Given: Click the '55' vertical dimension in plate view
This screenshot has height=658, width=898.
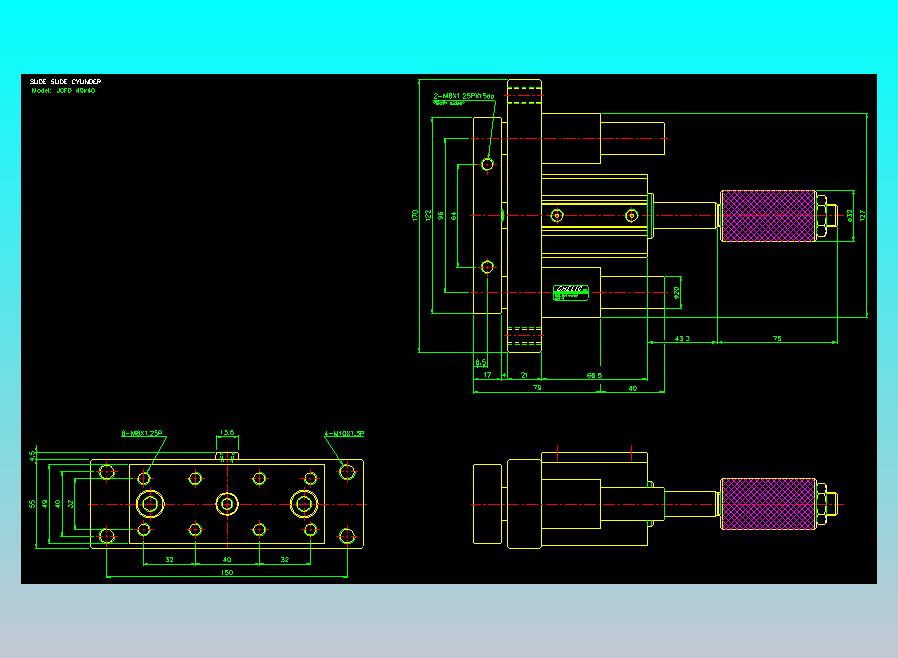Looking at the screenshot, I should pyautogui.click(x=32, y=504).
